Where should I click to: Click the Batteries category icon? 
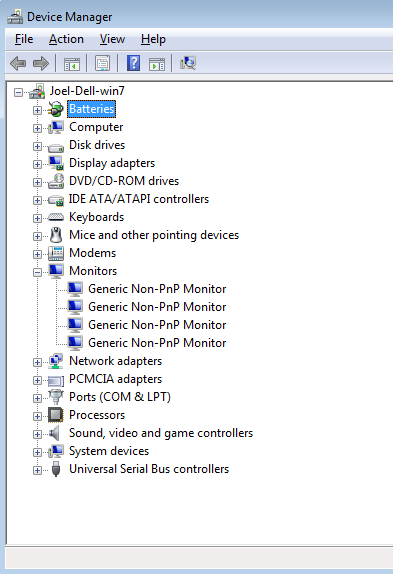coord(56,109)
